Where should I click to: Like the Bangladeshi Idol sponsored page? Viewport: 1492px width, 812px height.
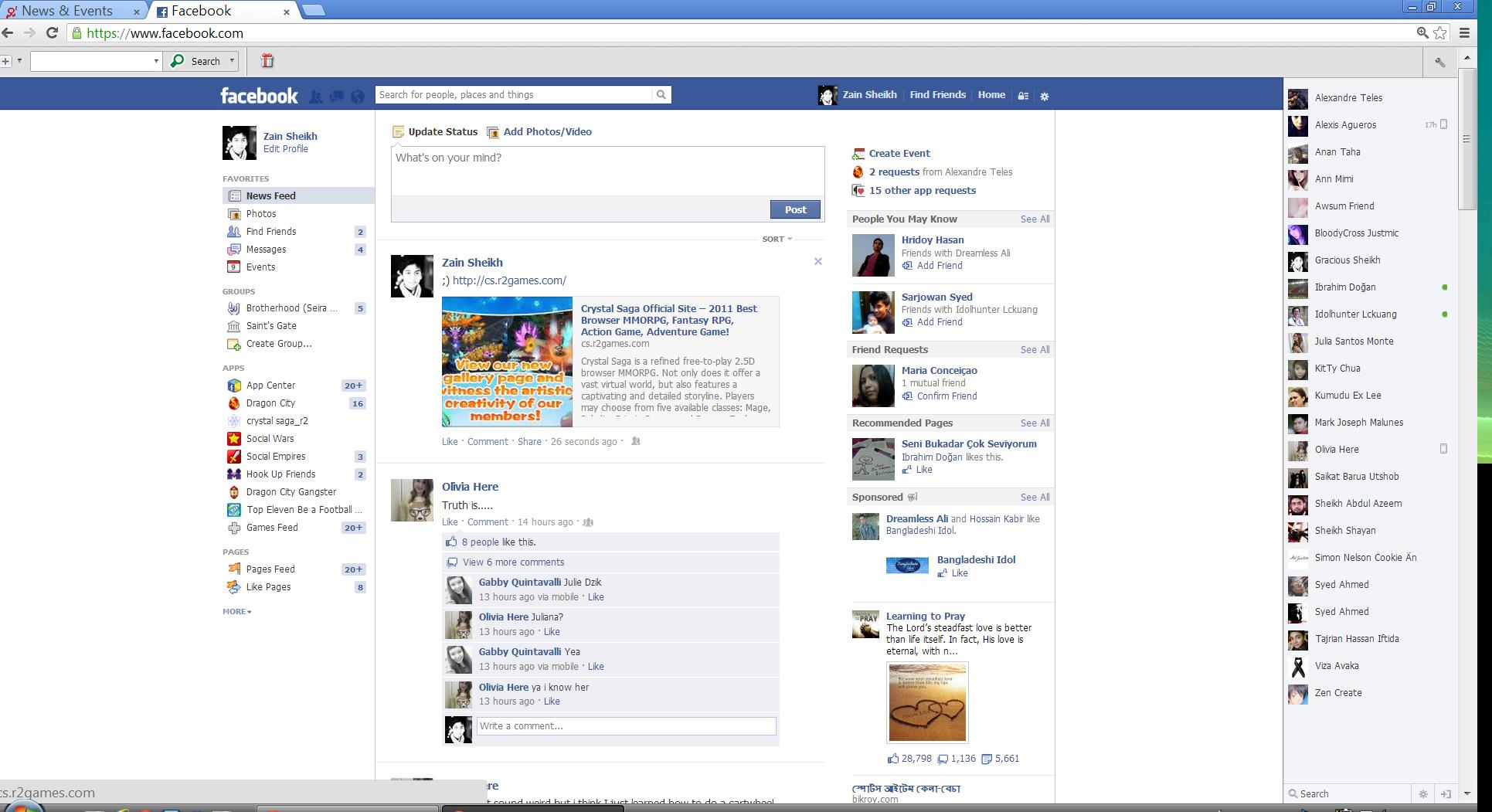[959, 573]
